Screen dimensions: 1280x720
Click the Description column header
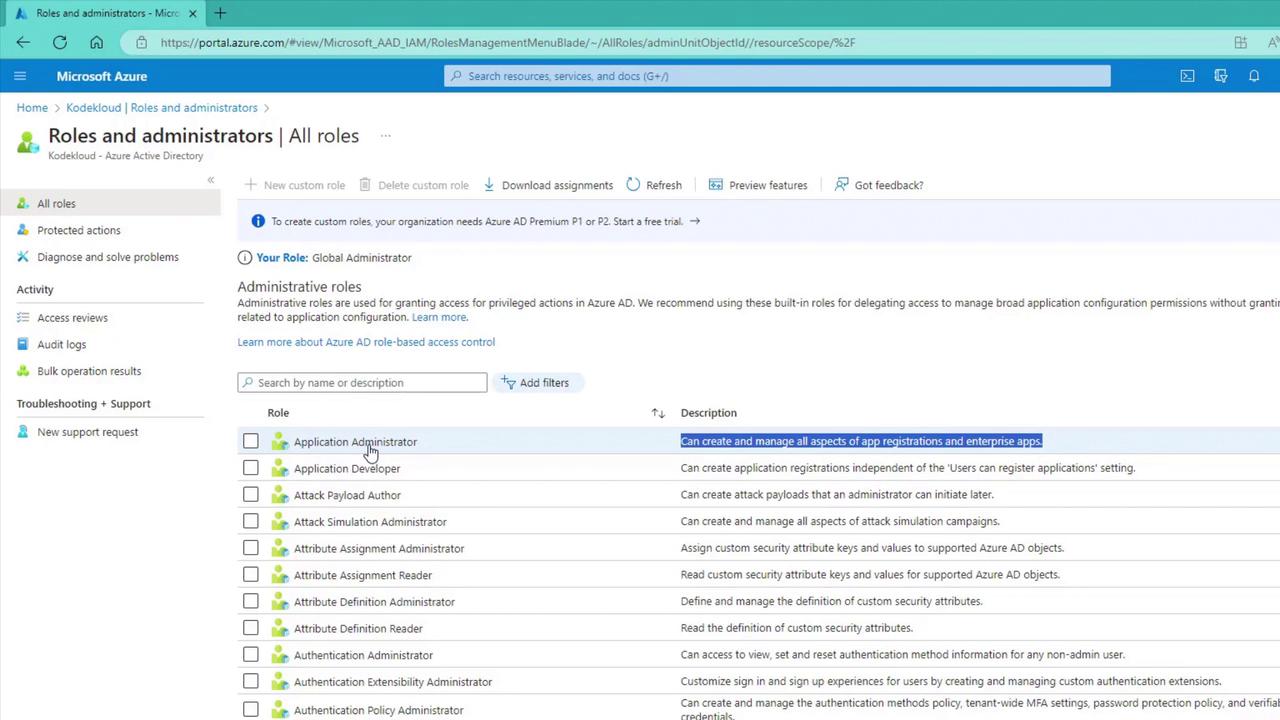click(x=709, y=413)
